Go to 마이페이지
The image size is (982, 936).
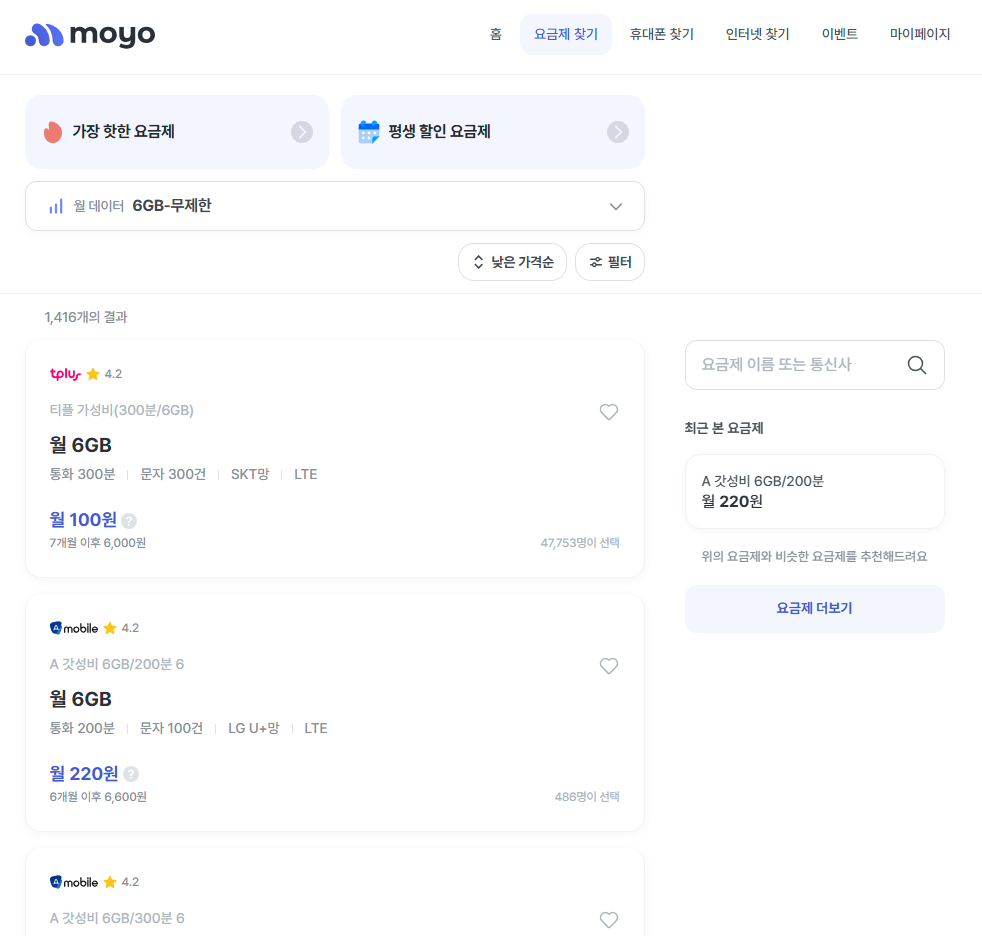pos(919,34)
